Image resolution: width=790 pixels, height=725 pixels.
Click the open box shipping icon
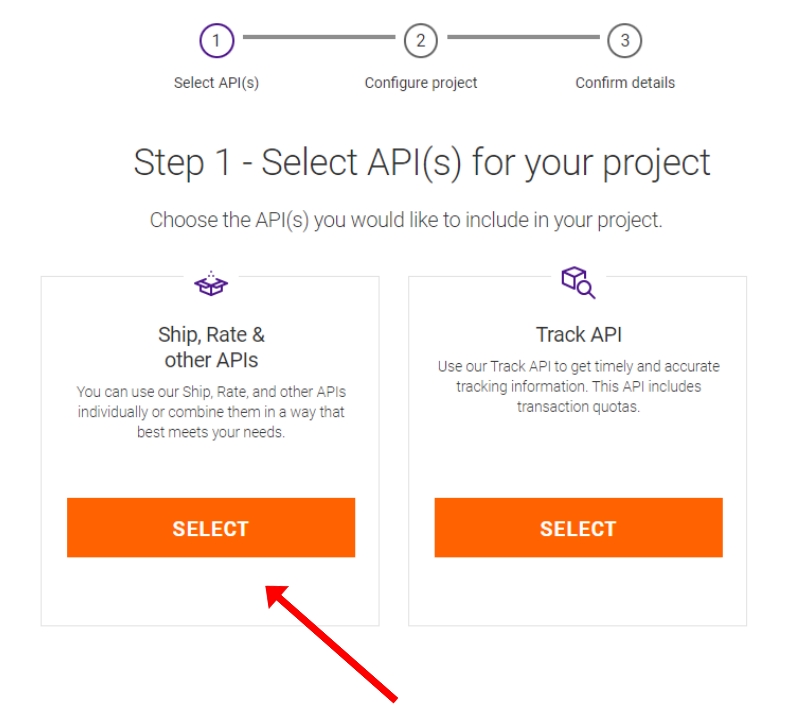click(x=211, y=285)
